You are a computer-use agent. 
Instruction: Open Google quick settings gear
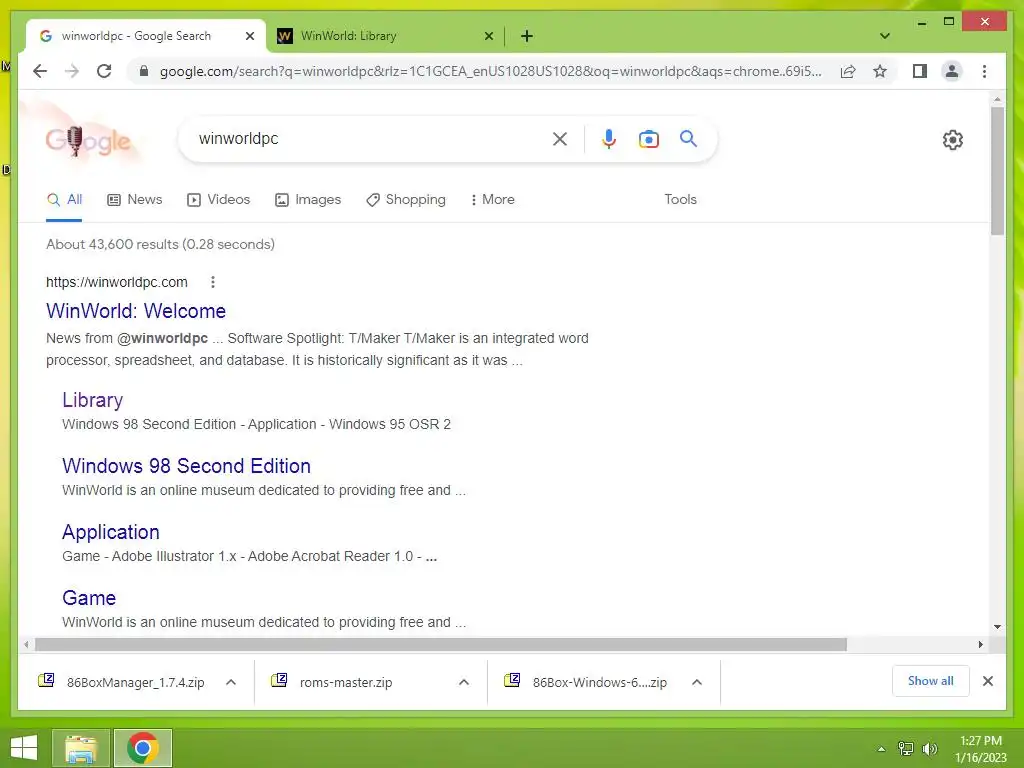952,140
